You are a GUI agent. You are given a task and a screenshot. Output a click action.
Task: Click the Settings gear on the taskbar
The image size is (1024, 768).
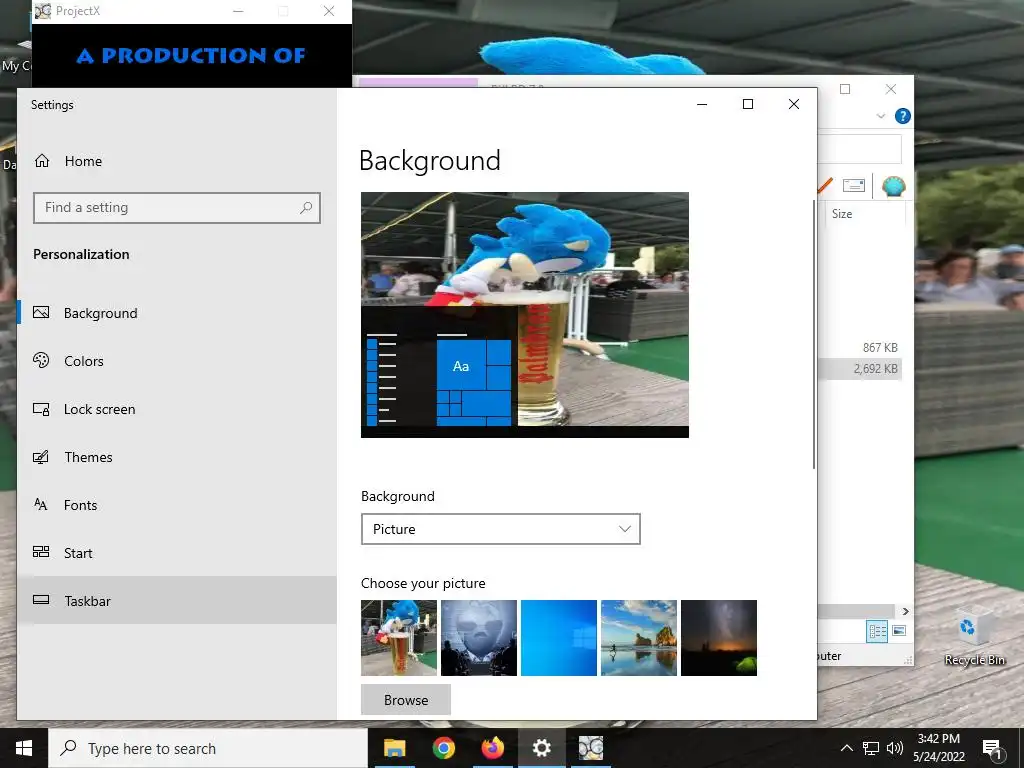541,748
